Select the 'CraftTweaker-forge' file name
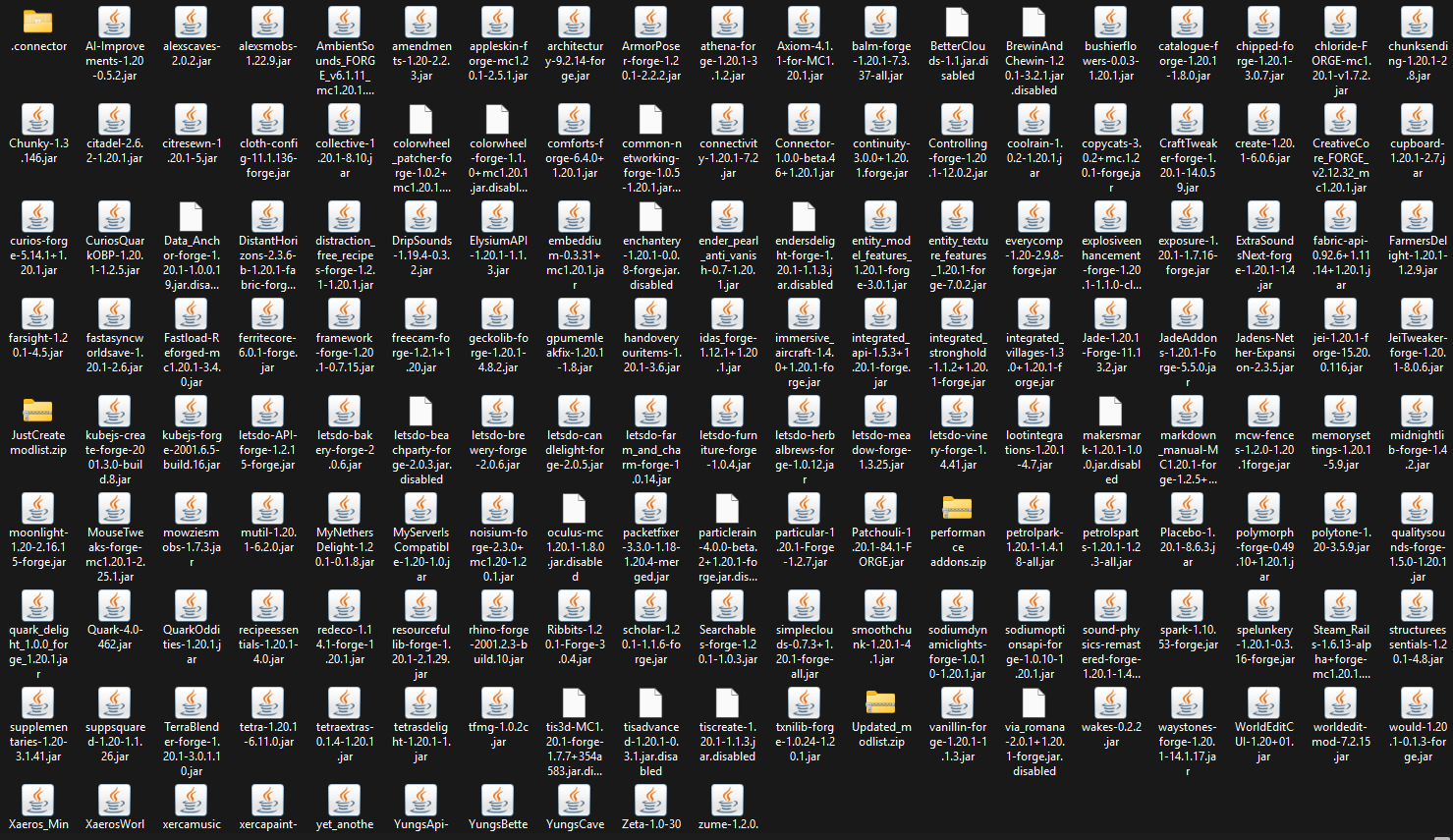Viewport: 1453px width, 840px height. tap(1187, 165)
